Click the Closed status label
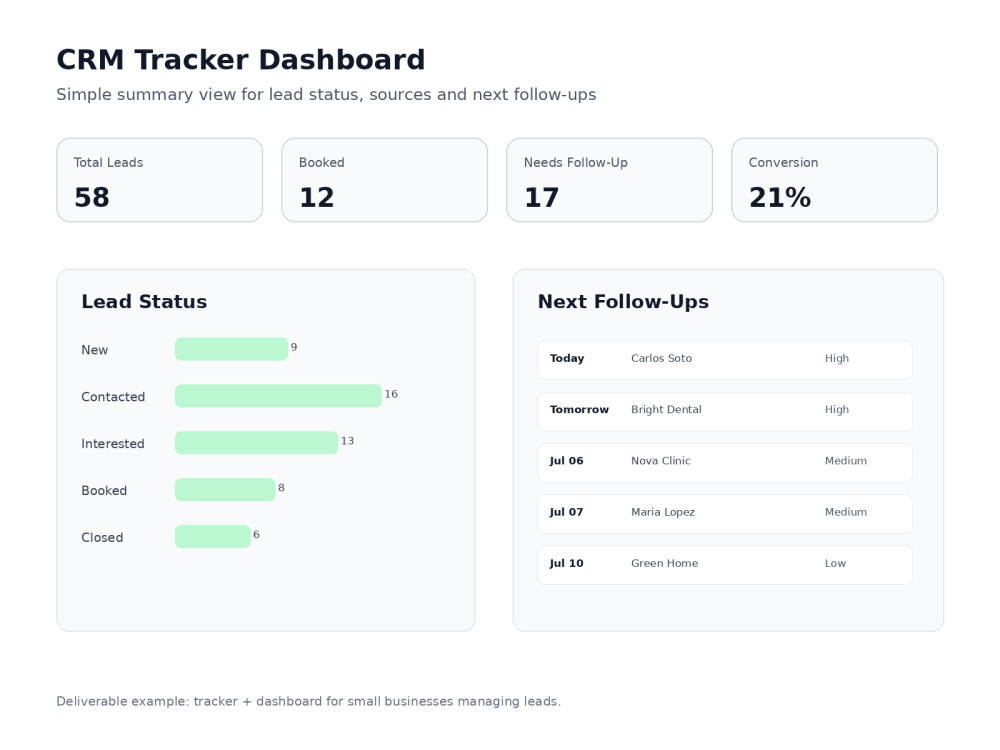Screen dimensions: 1000x750 [102, 537]
